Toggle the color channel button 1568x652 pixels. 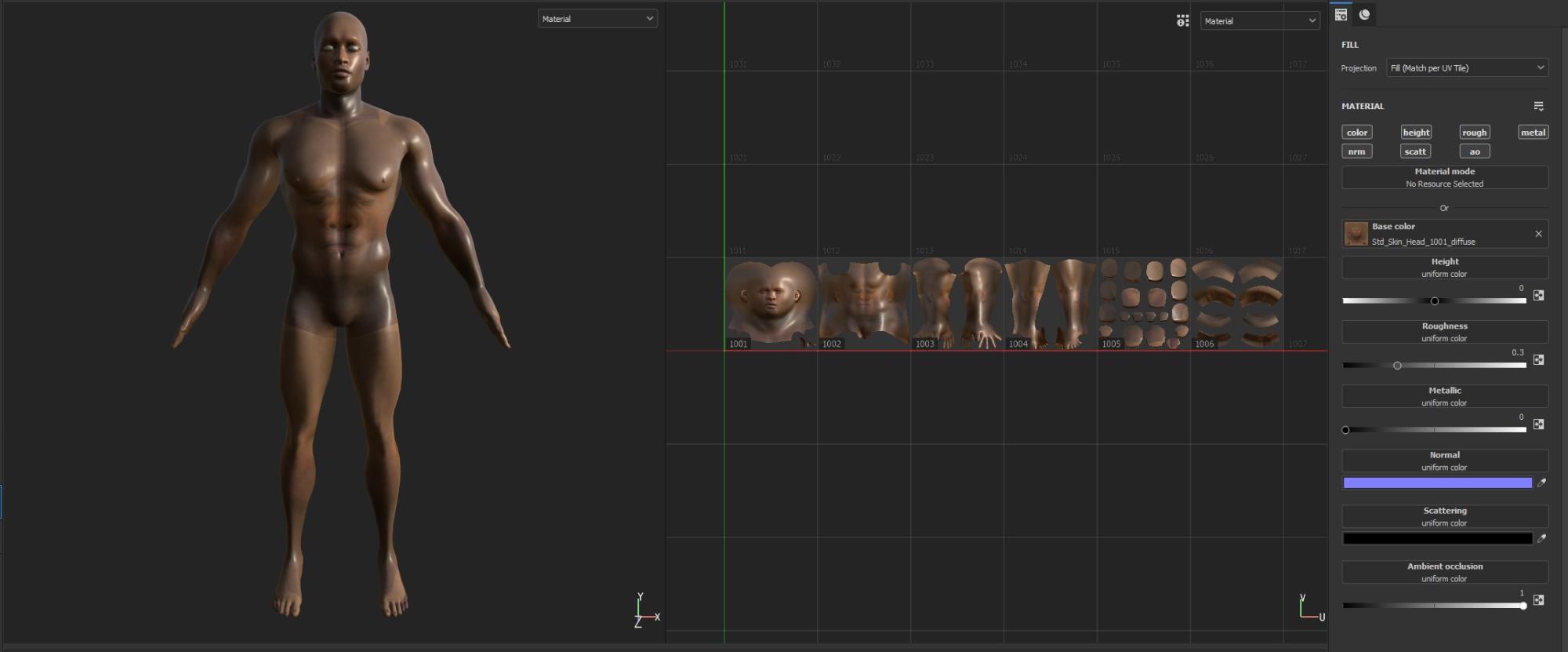click(x=1356, y=133)
